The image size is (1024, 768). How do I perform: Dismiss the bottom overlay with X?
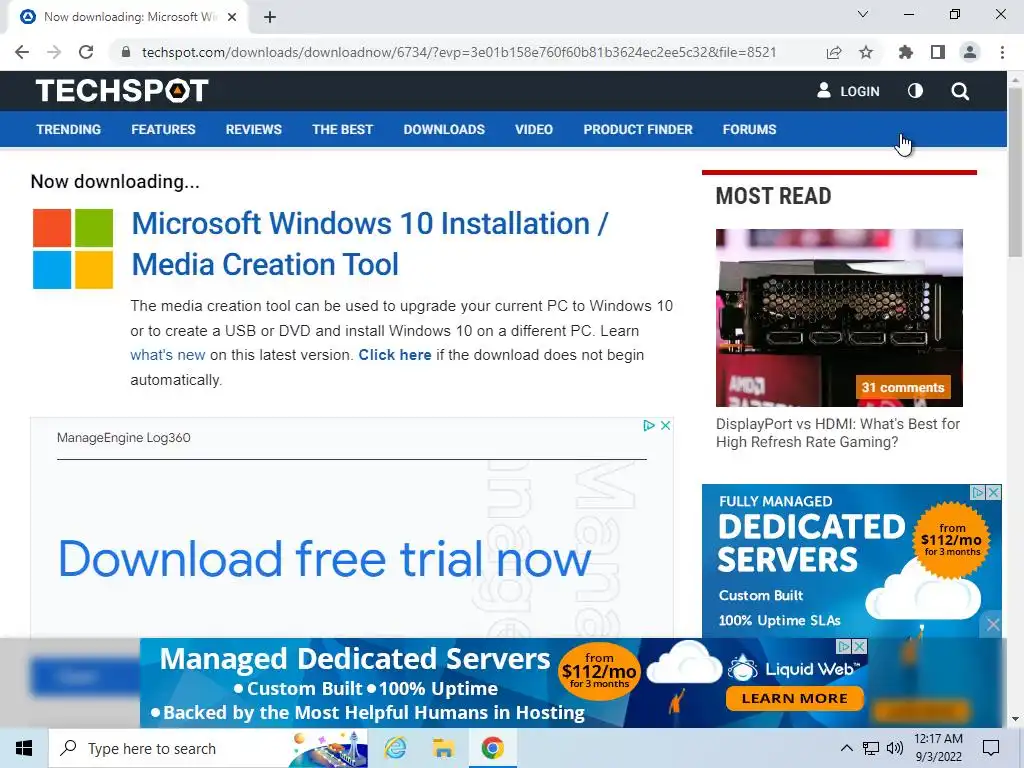click(x=993, y=625)
